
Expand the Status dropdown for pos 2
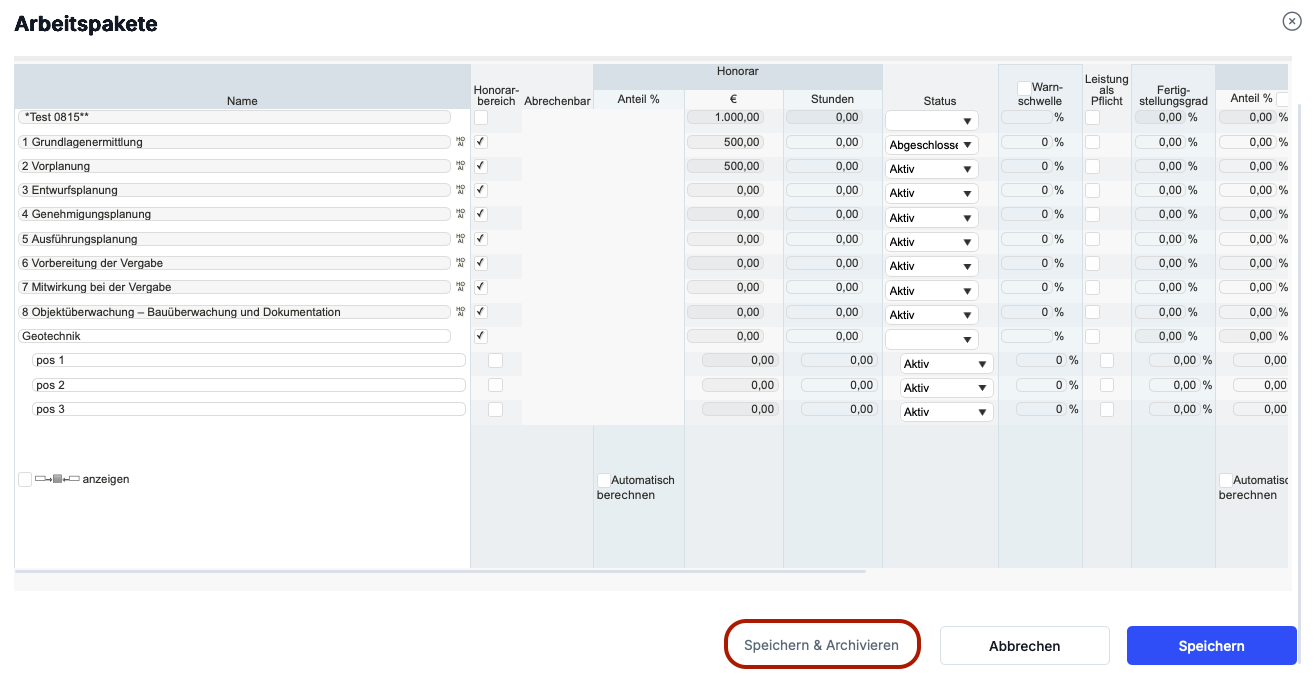click(946, 387)
